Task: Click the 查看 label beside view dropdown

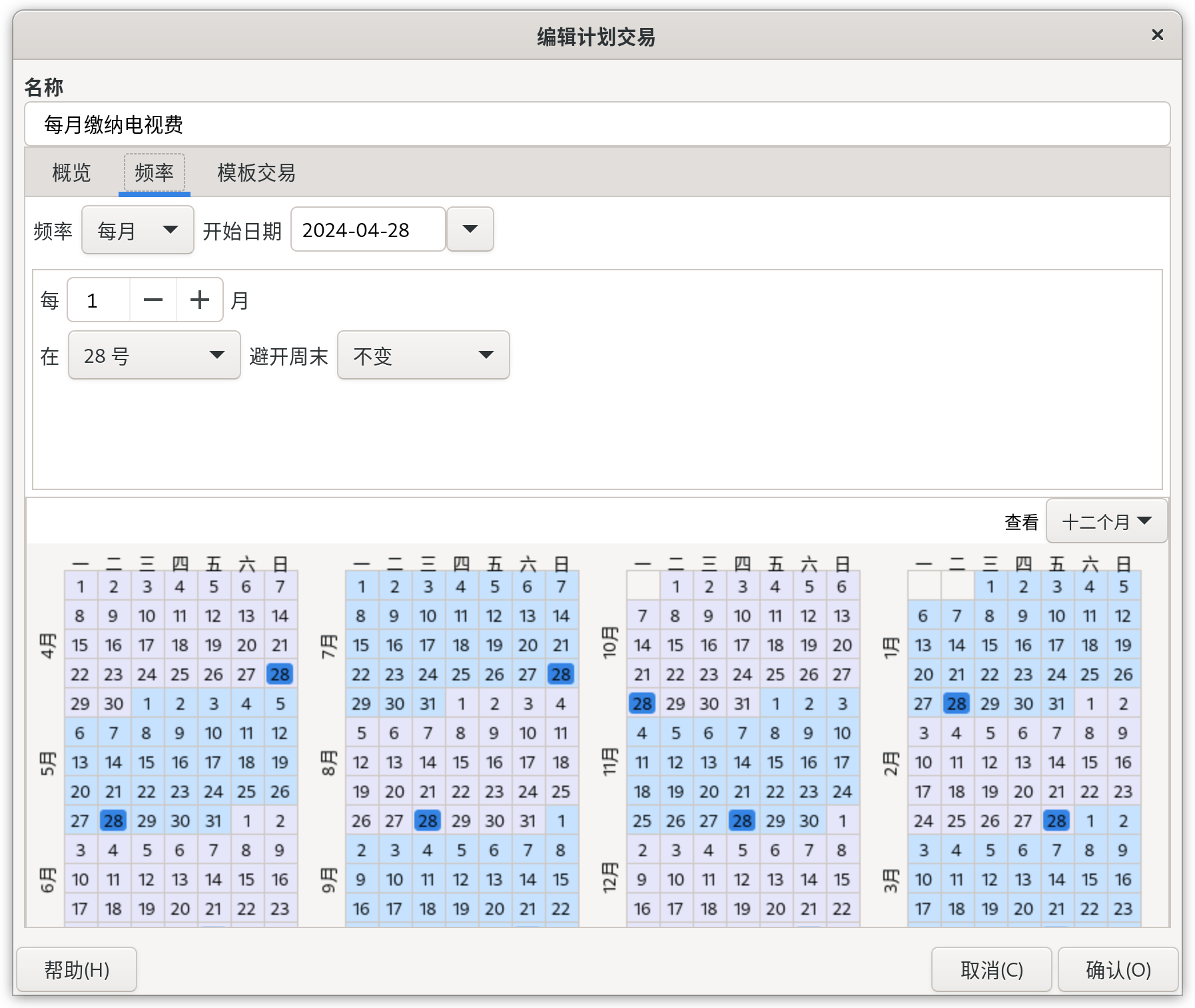Action: 1021,522
